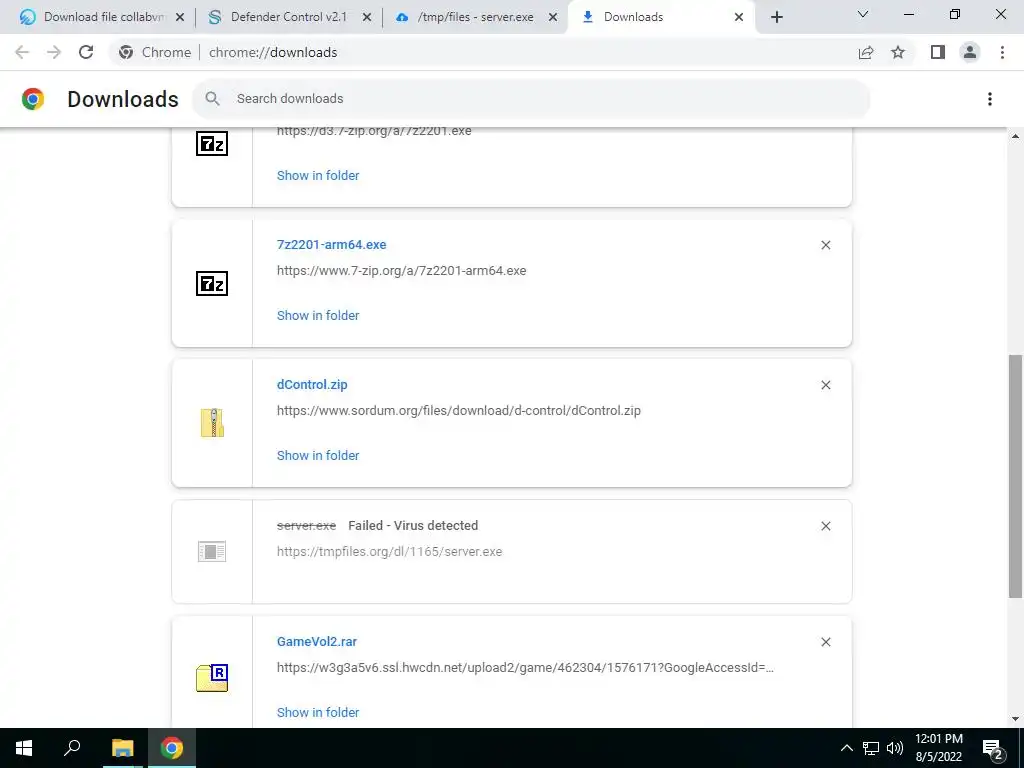Close the /tmp/files - server.exe tab
1024x768 pixels.
point(552,17)
